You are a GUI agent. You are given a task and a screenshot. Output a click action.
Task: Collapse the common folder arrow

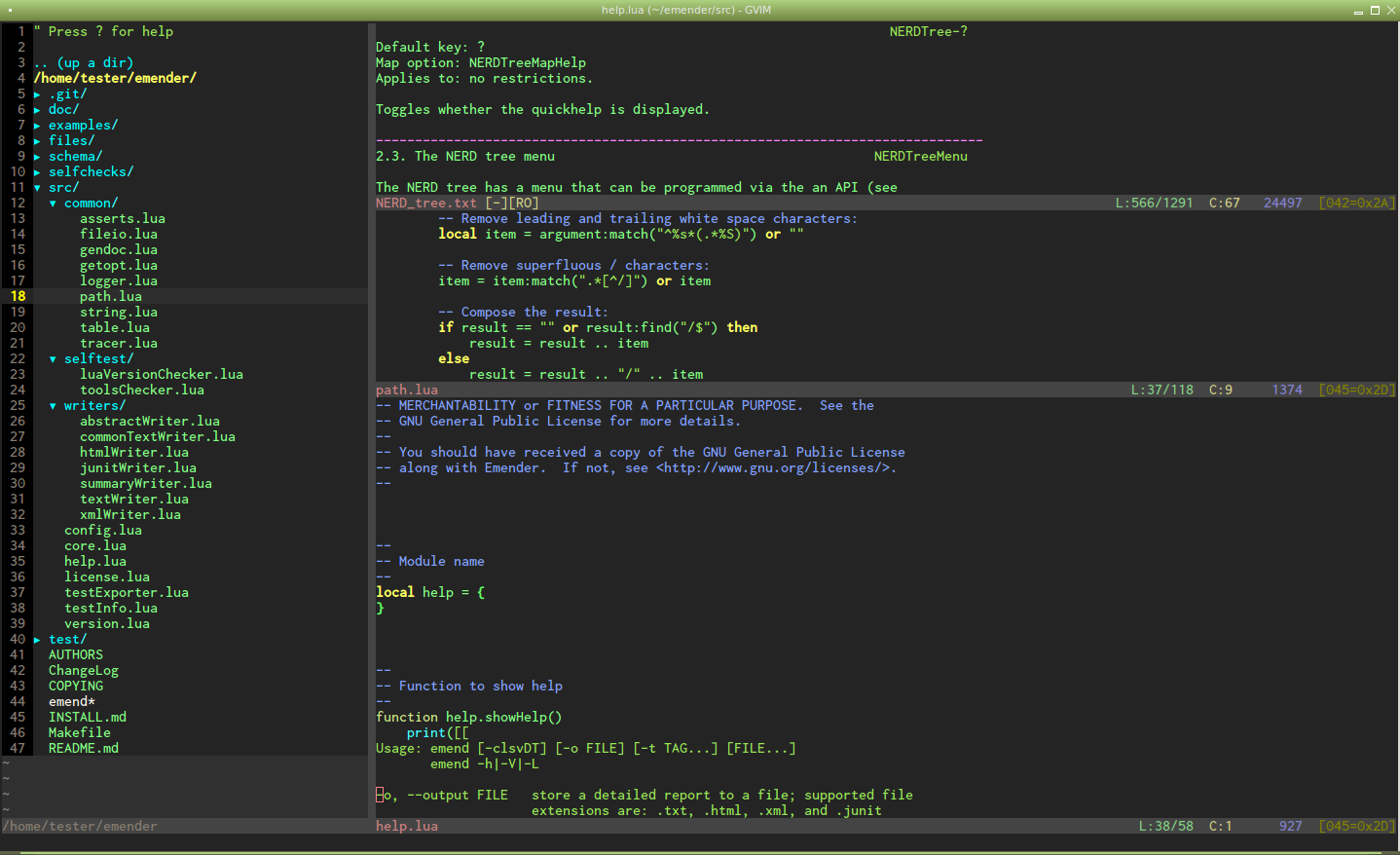point(53,204)
